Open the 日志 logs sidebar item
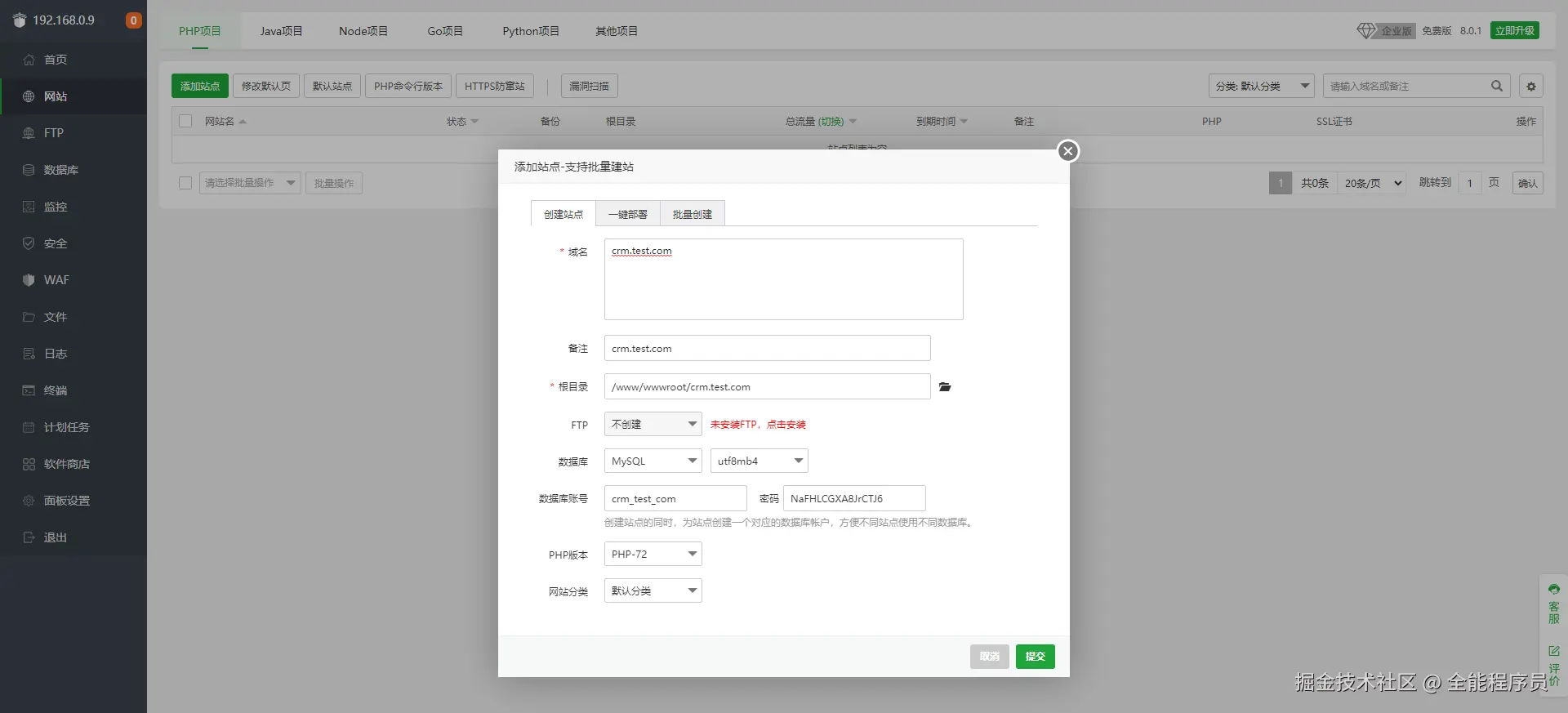Viewport: 1568px width, 713px height. click(x=73, y=354)
